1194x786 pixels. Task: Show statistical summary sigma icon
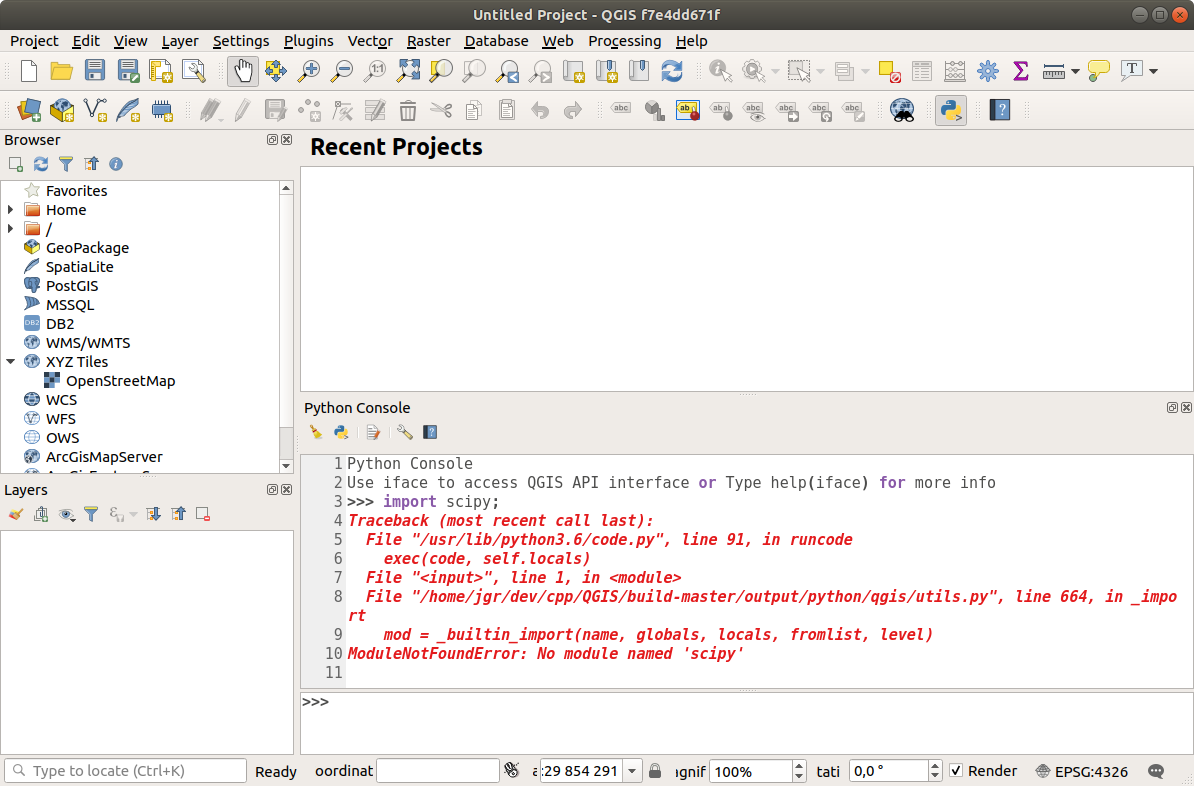1021,71
